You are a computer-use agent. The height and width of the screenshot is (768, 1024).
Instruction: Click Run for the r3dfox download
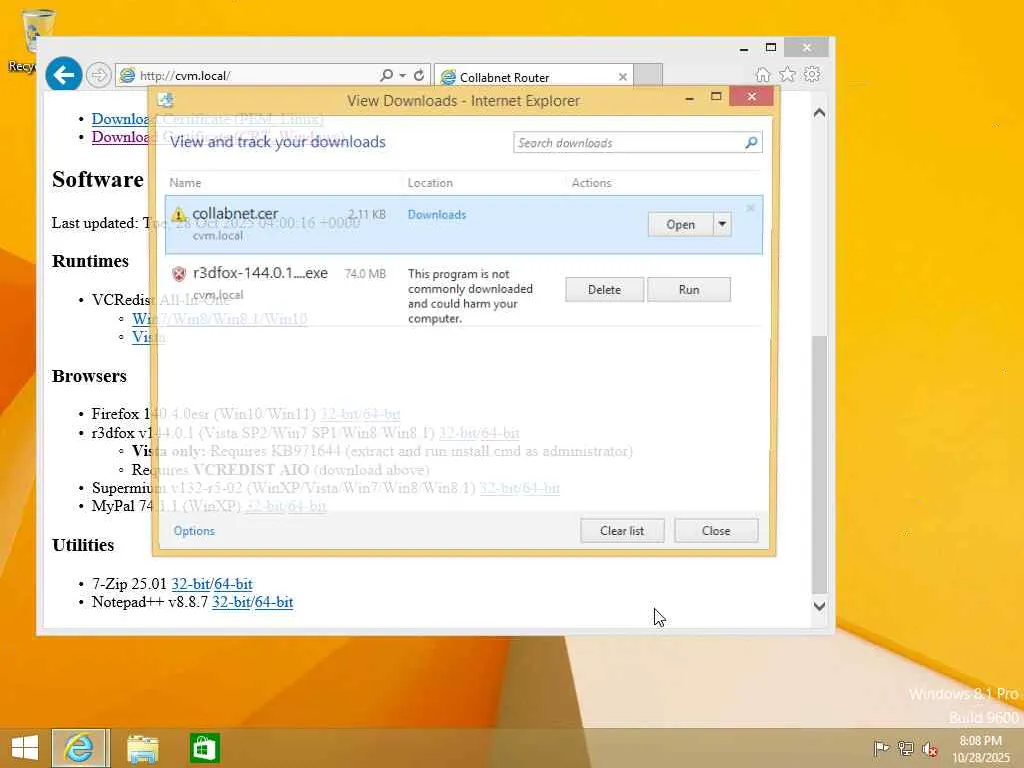tap(688, 289)
